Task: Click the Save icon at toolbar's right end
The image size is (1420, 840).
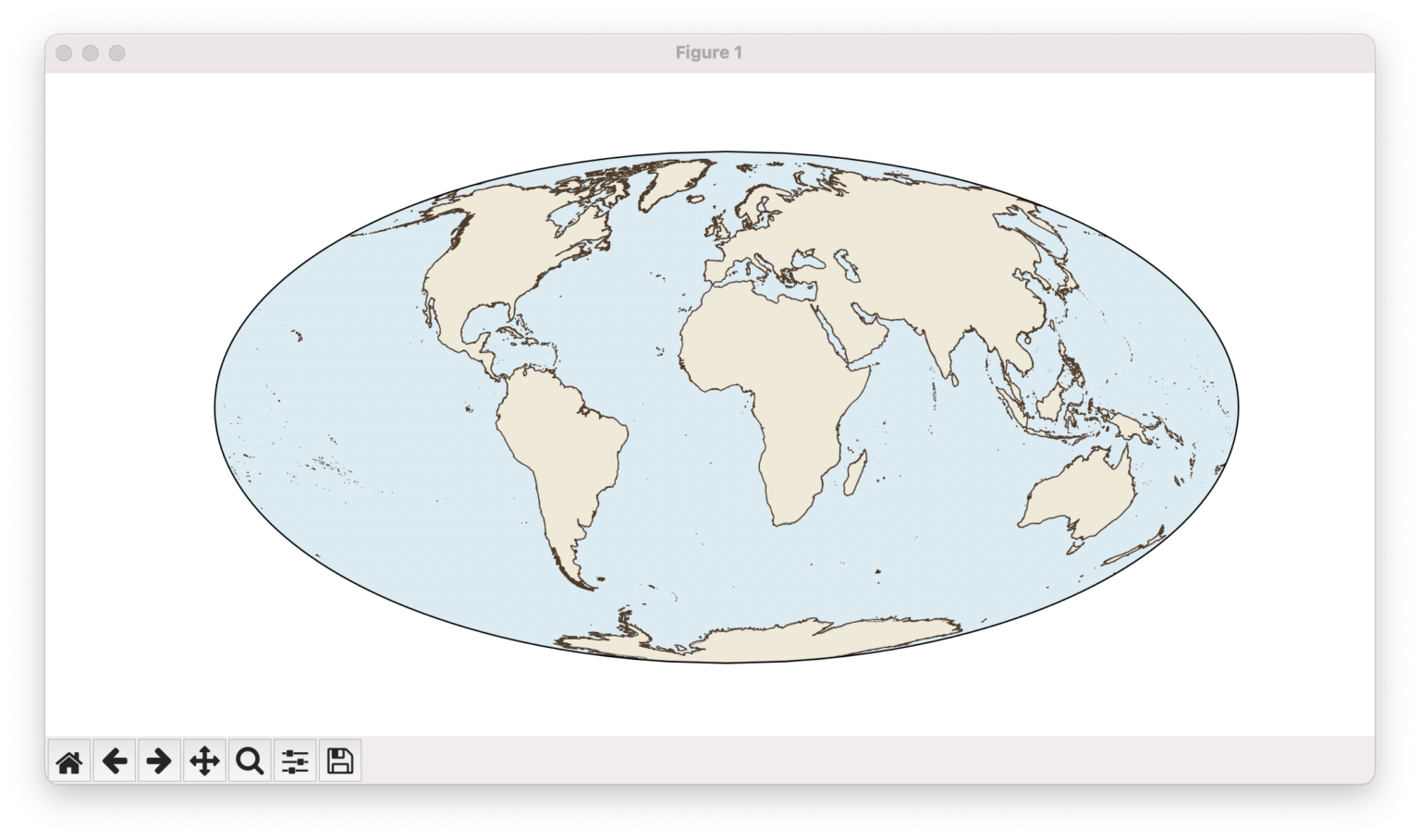Action: click(x=339, y=761)
